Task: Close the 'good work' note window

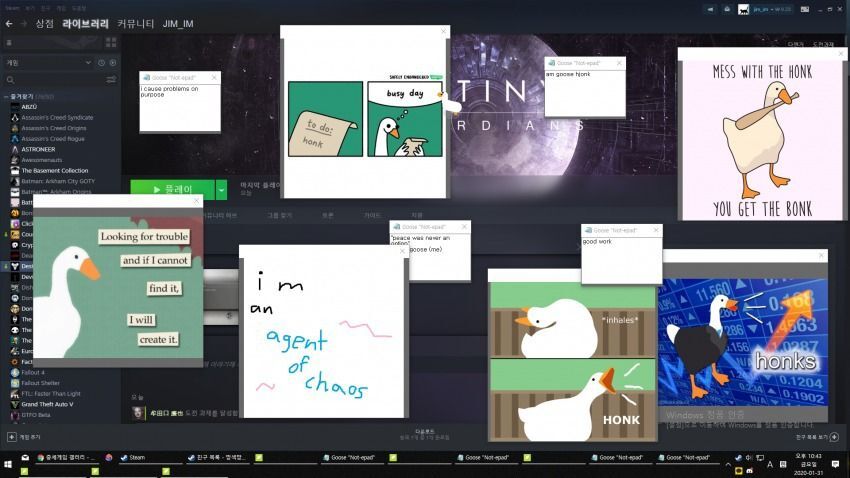Action: [x=656, y=230]
